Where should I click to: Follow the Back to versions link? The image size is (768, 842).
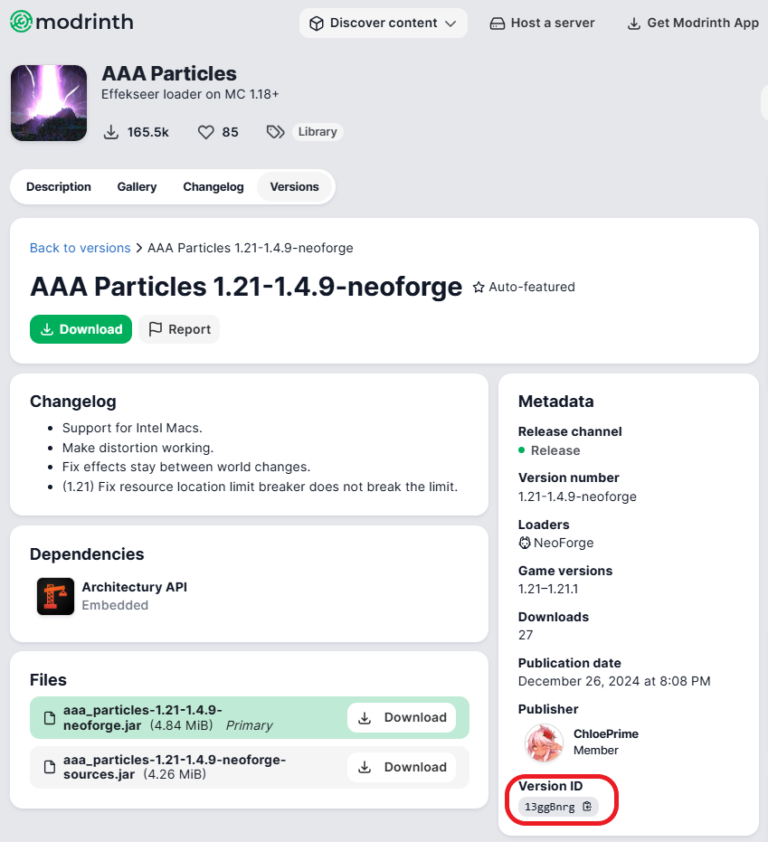[80, 247]
